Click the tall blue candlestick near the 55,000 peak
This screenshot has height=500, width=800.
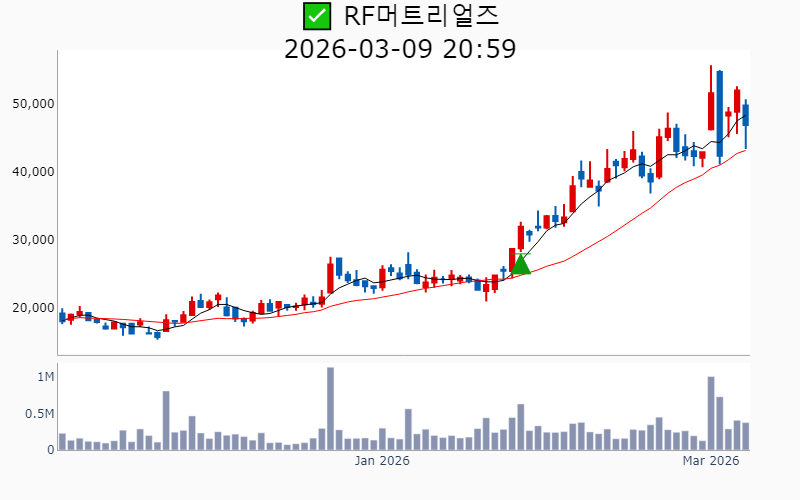click(x=720, y=113)
